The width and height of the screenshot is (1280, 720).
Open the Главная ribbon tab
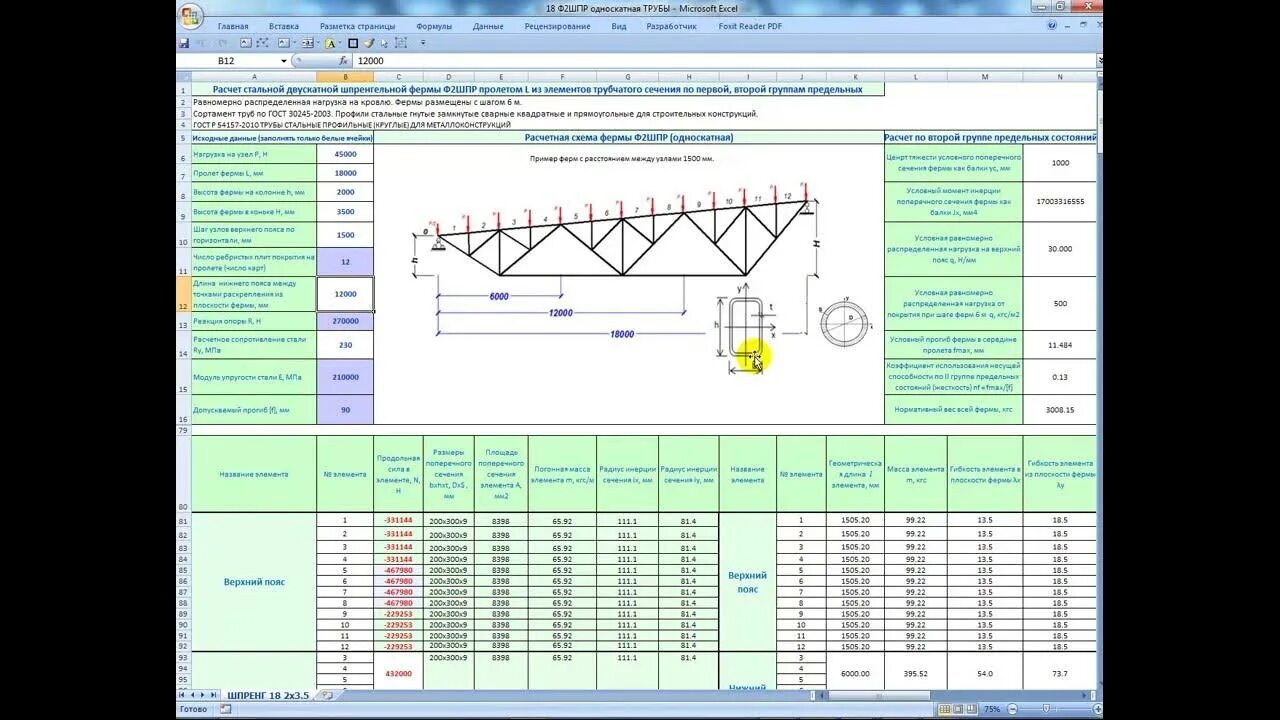233,27
